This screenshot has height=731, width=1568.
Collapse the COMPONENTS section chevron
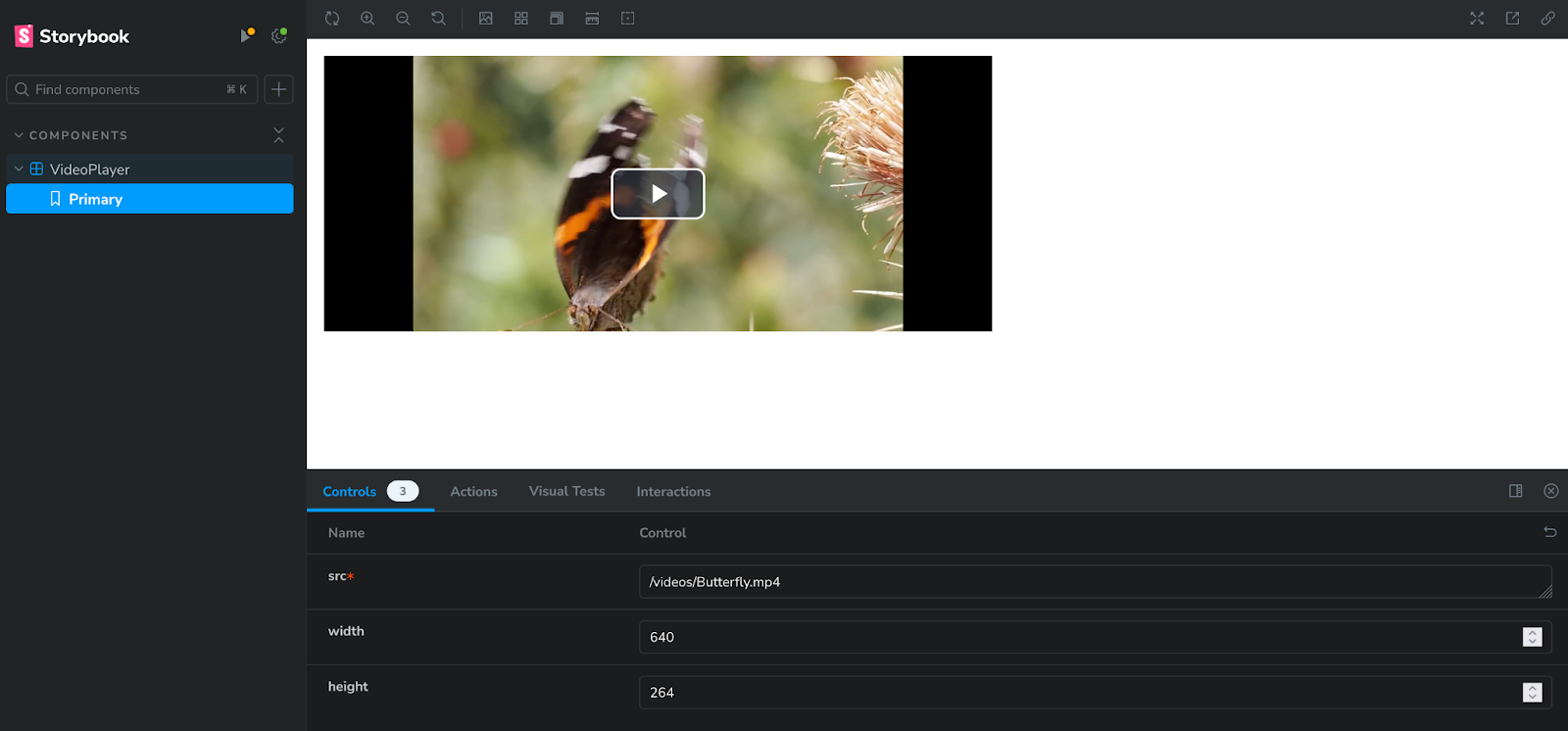(19, 135)
